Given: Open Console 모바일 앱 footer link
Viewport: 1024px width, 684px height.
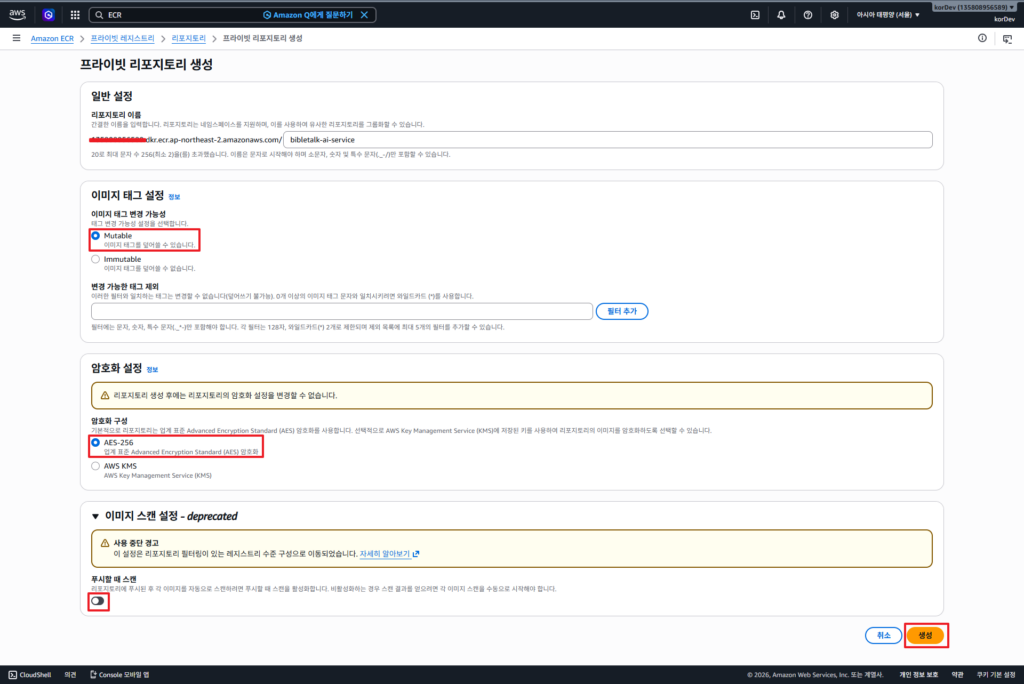Looking at the screenshot, I should pyautogui.click(x=120, y=675).
